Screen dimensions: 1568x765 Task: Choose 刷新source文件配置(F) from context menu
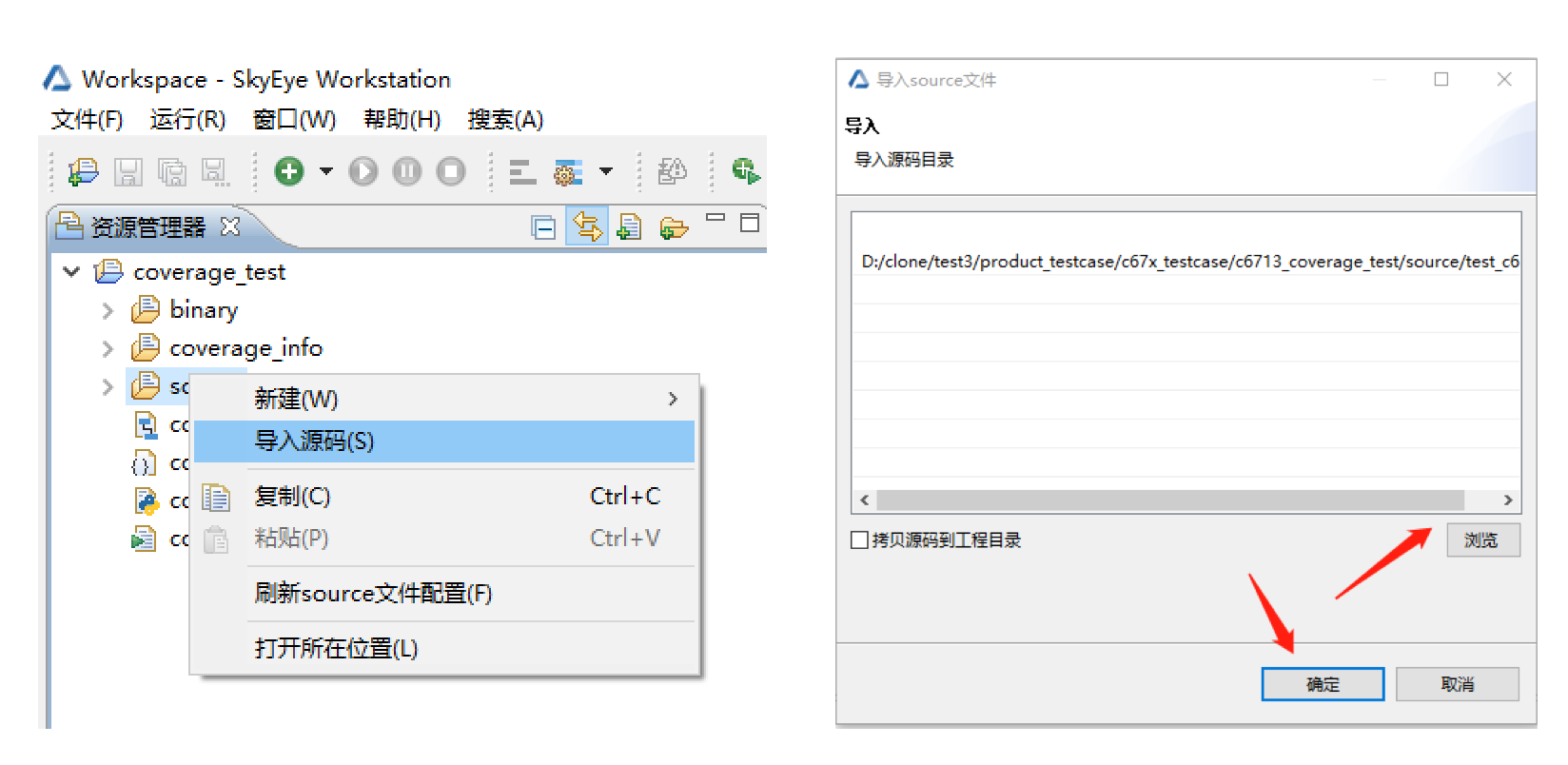click(x=444, y=594)
